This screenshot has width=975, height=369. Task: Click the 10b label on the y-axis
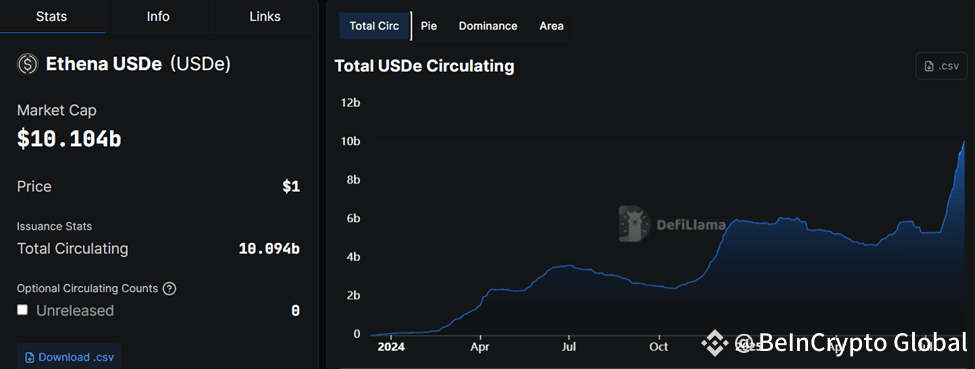point(350,141)
